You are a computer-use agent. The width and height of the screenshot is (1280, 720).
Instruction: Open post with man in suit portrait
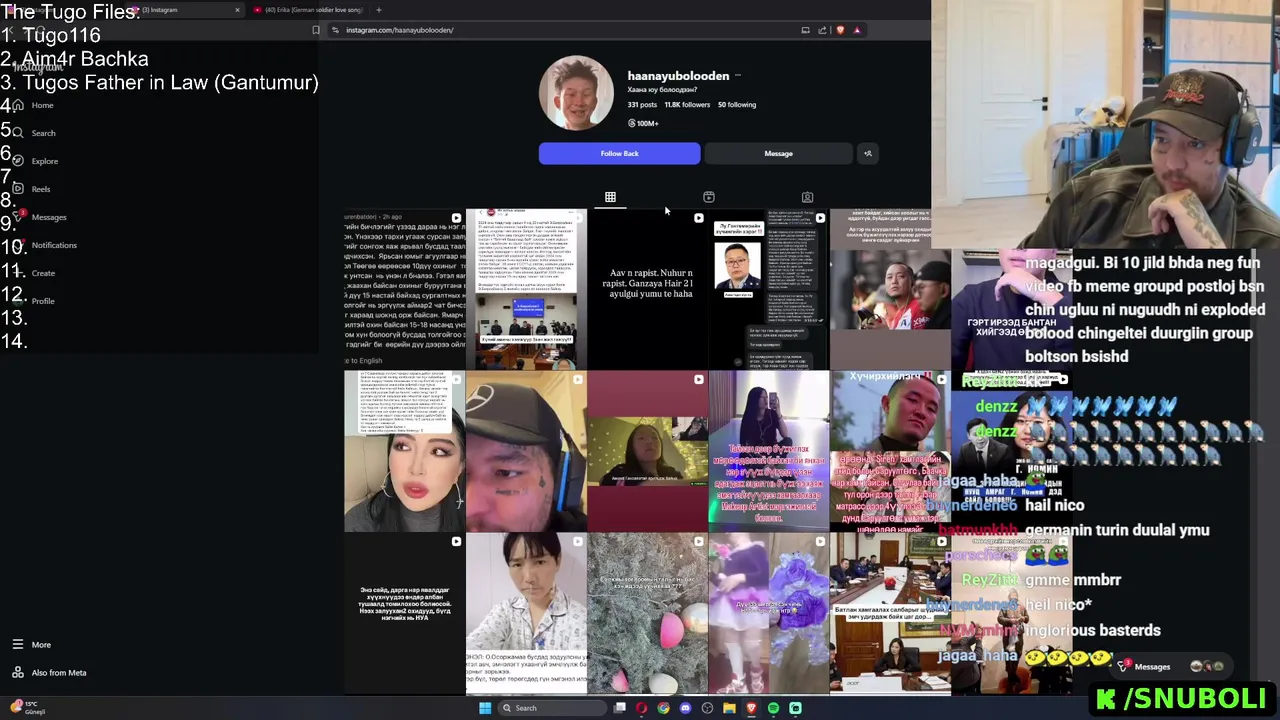coord(768,289)
